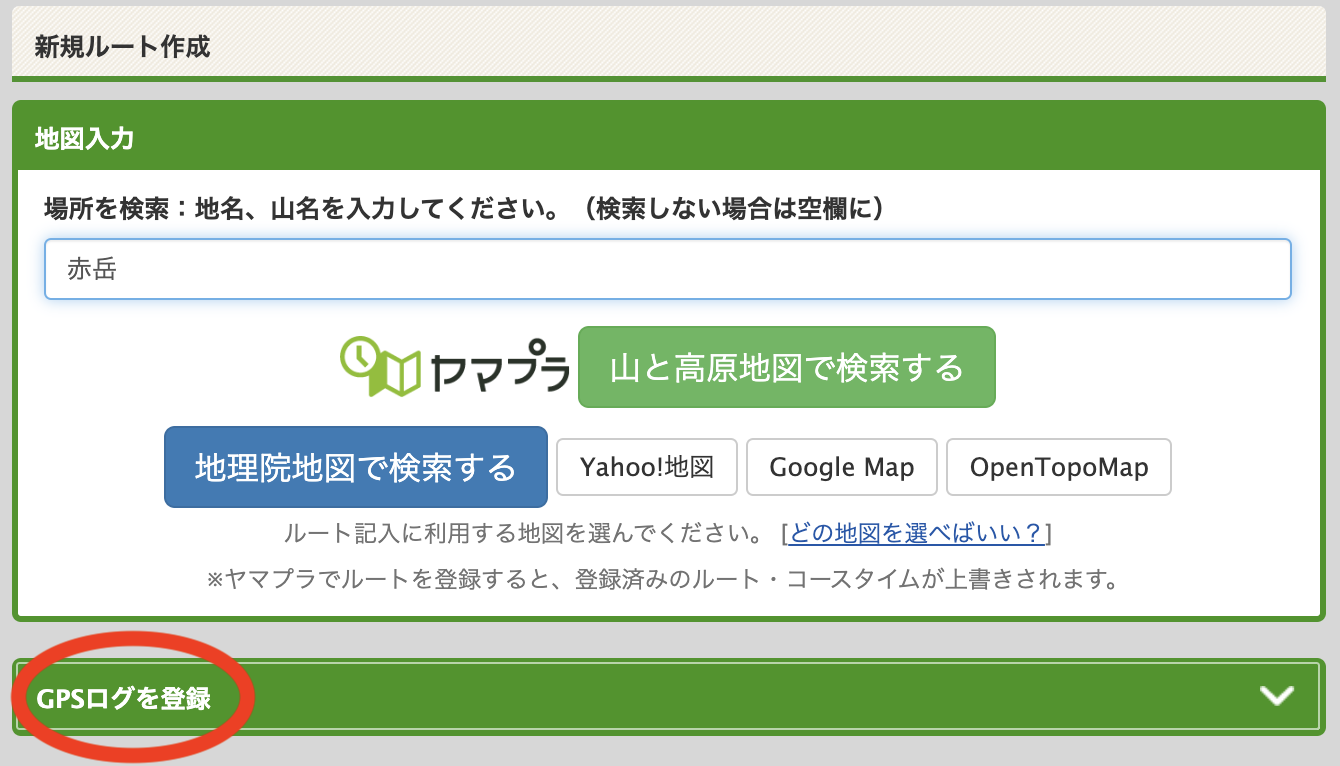Image resolution: width=1340 pixels, height=766 pixels.
Task: Expand the GPSログを登録 panel
Action: [669, 697]
